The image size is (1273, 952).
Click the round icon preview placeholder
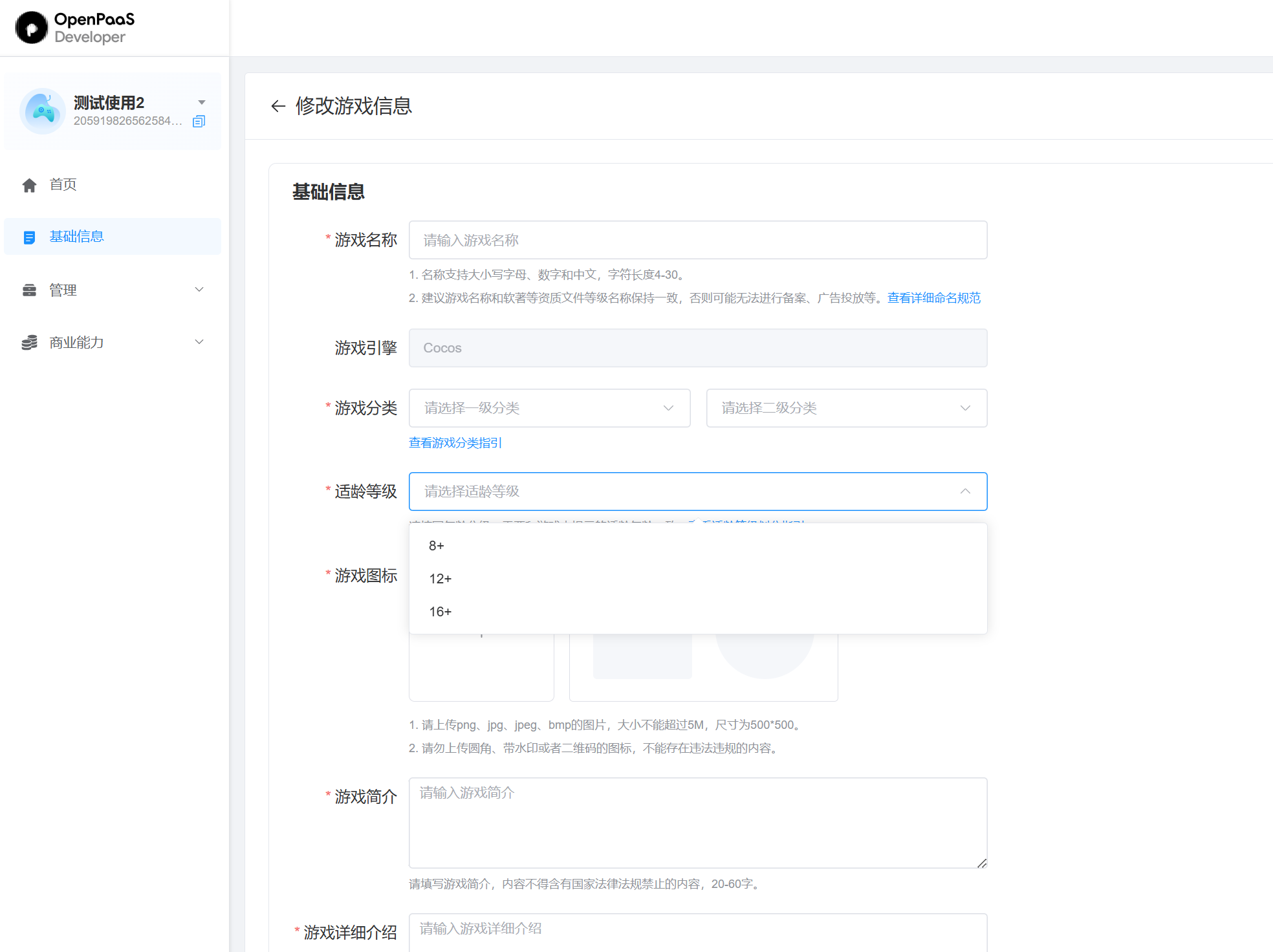pyautogui.click(x=765, y=656)
